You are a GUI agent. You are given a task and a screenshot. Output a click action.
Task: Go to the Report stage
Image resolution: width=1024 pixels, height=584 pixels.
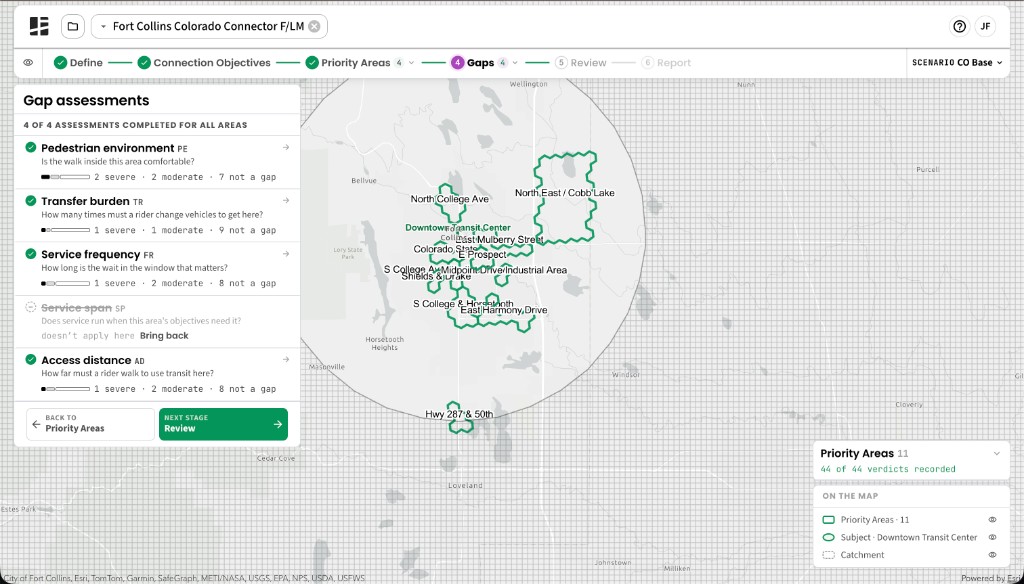click(x=666, y=63)
